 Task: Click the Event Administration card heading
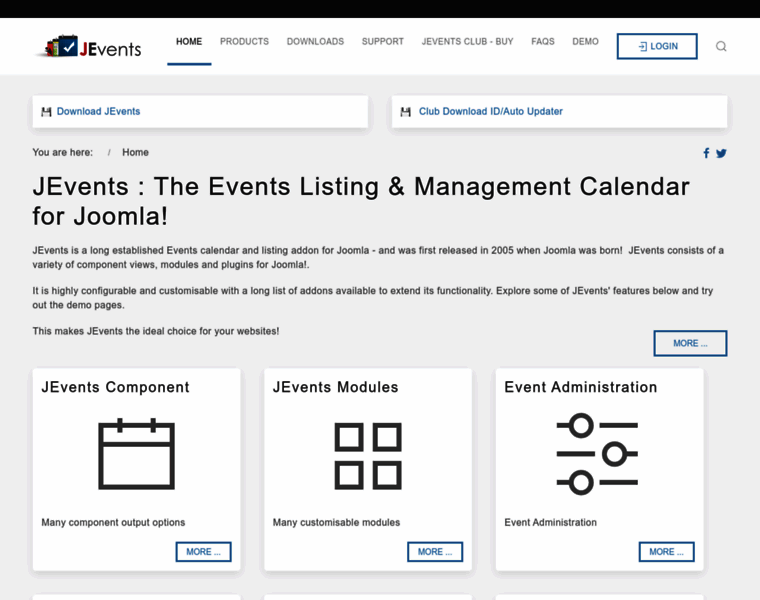581,387
